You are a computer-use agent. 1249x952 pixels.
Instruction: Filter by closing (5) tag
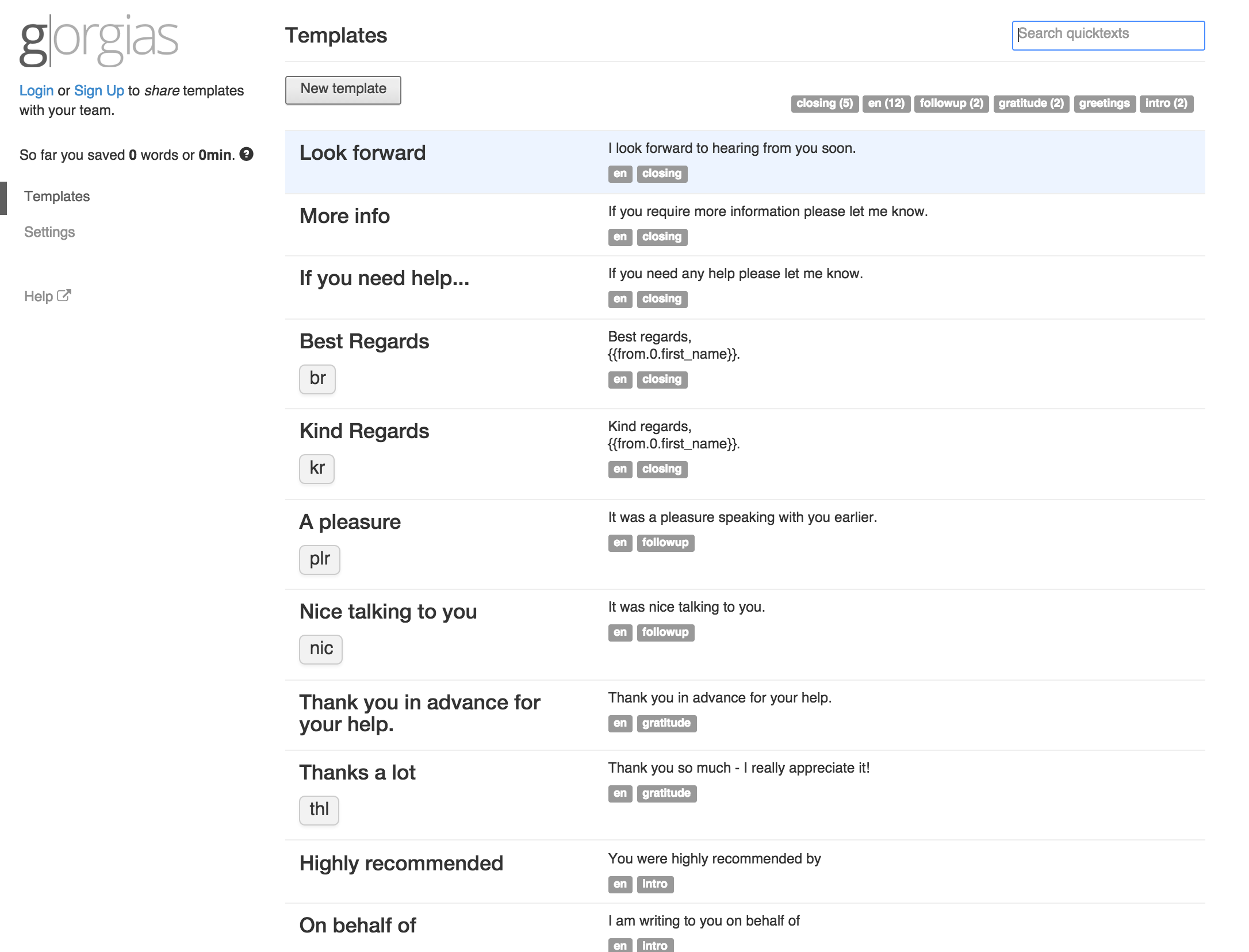pyautogui.click(x=824, y=103)
